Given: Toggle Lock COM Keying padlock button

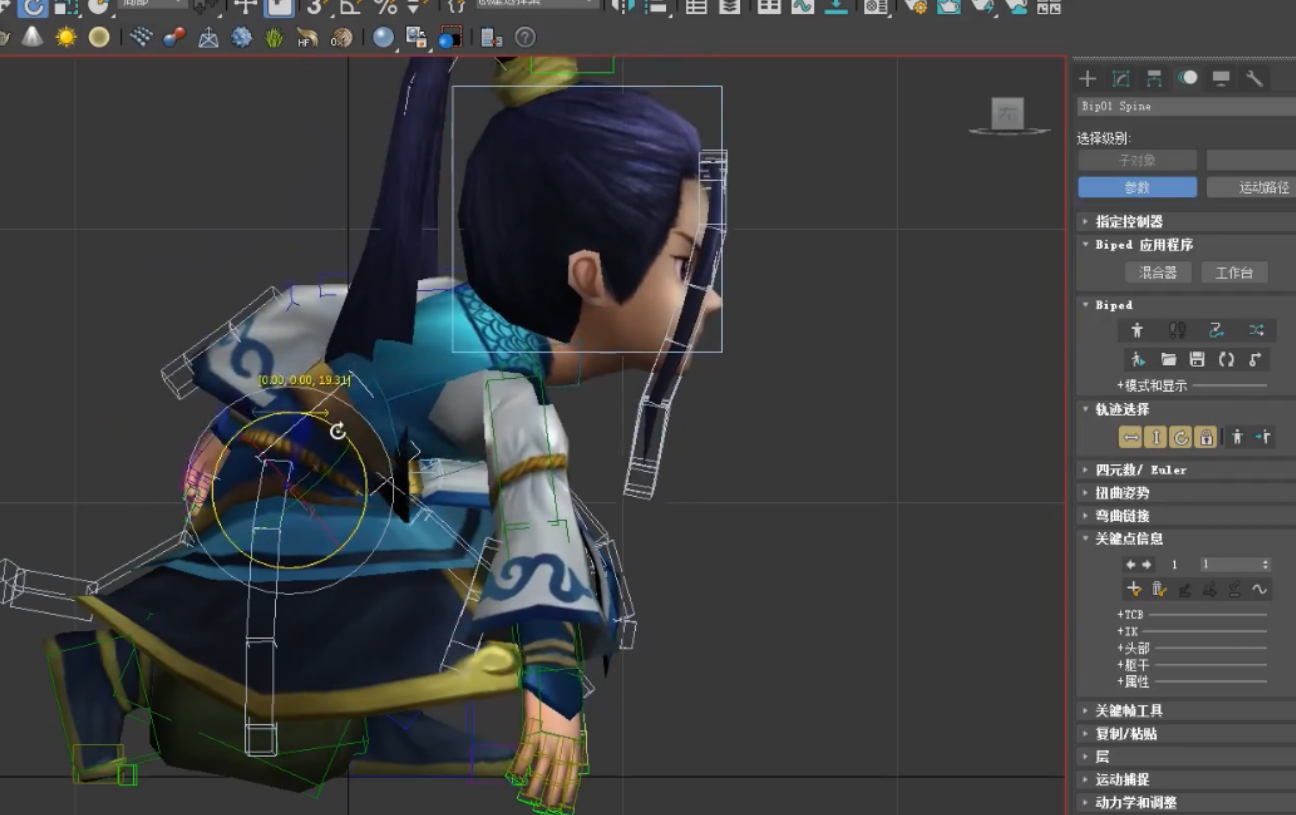Looking at the screenshot, I should pos(1206,437).
